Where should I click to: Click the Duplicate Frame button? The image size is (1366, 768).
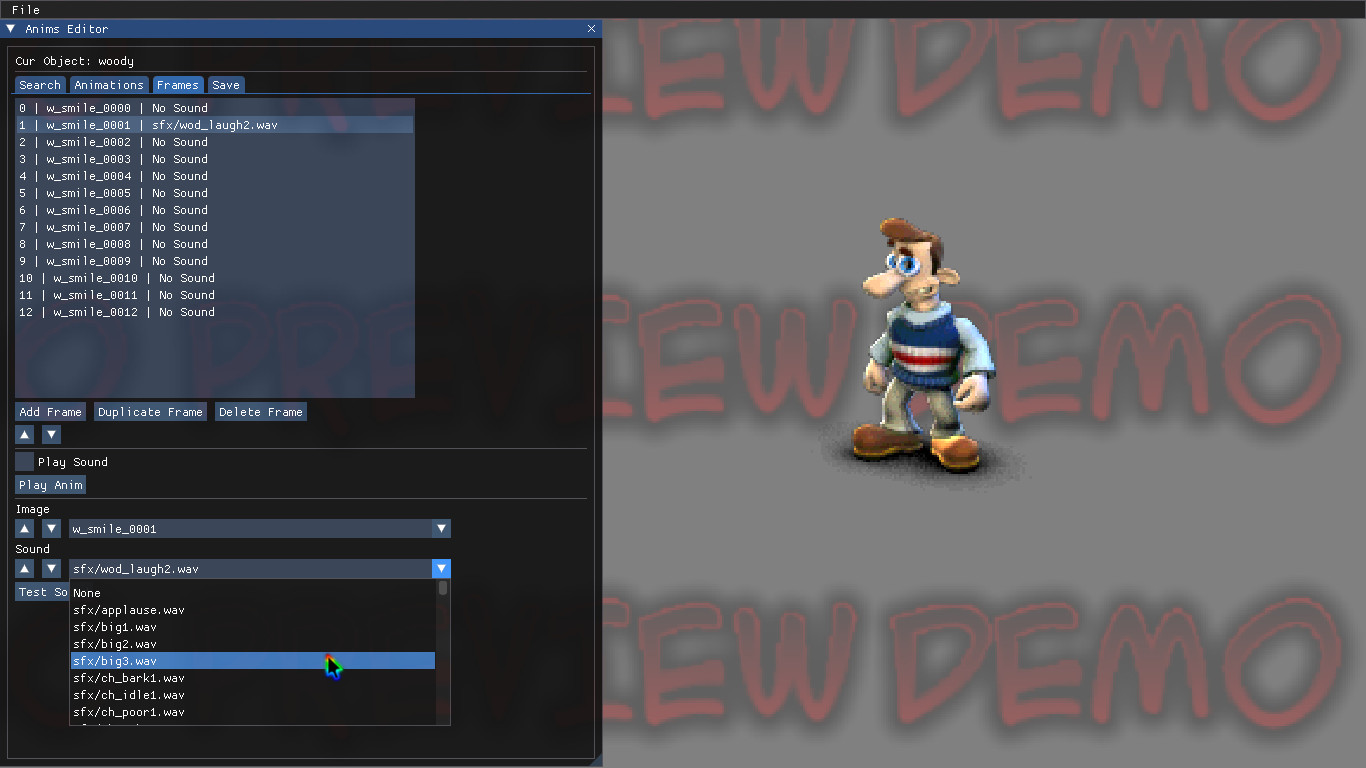(x=150, y=411)
